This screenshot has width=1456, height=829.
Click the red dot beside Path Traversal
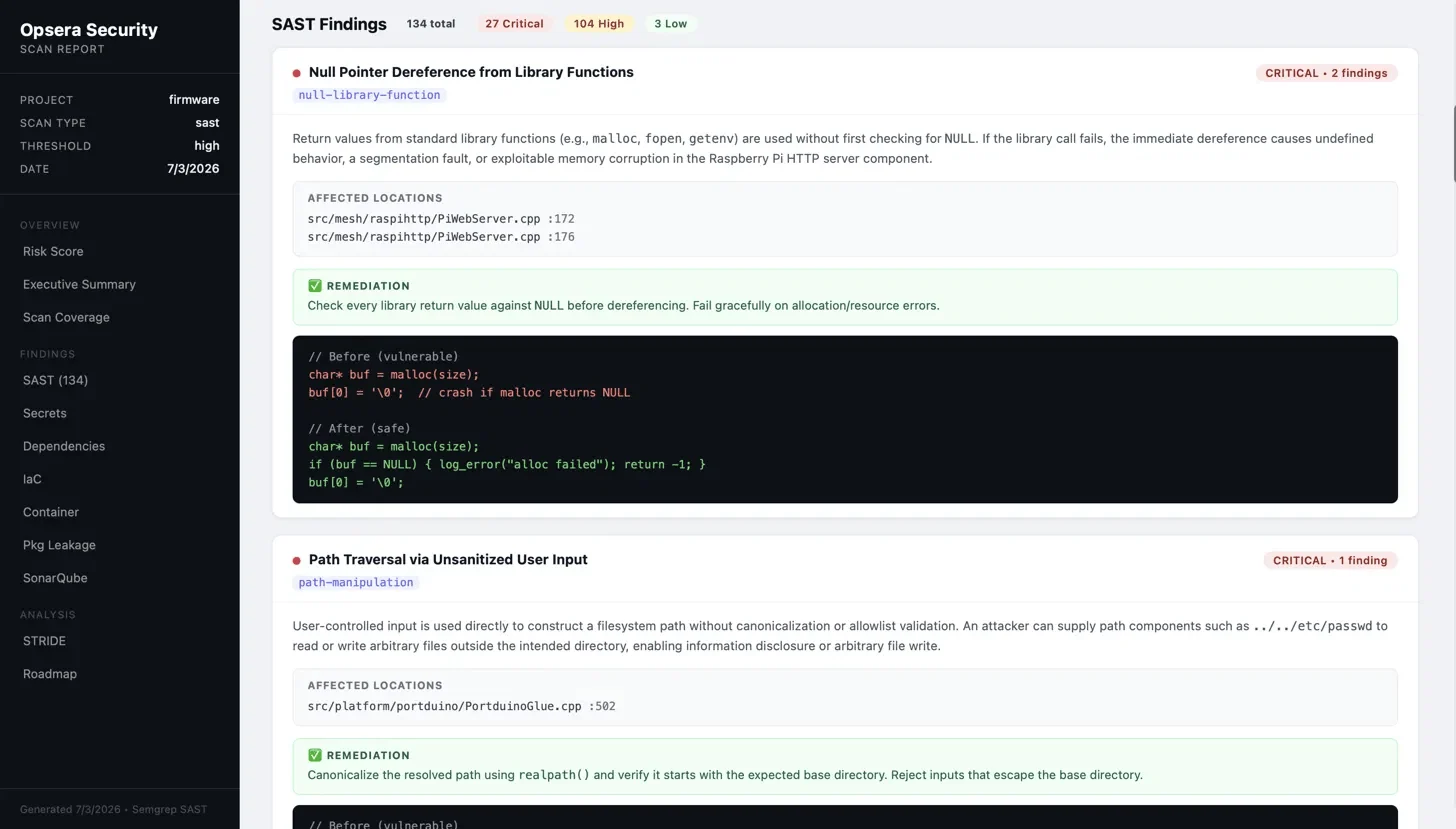[x=297, y=560]
